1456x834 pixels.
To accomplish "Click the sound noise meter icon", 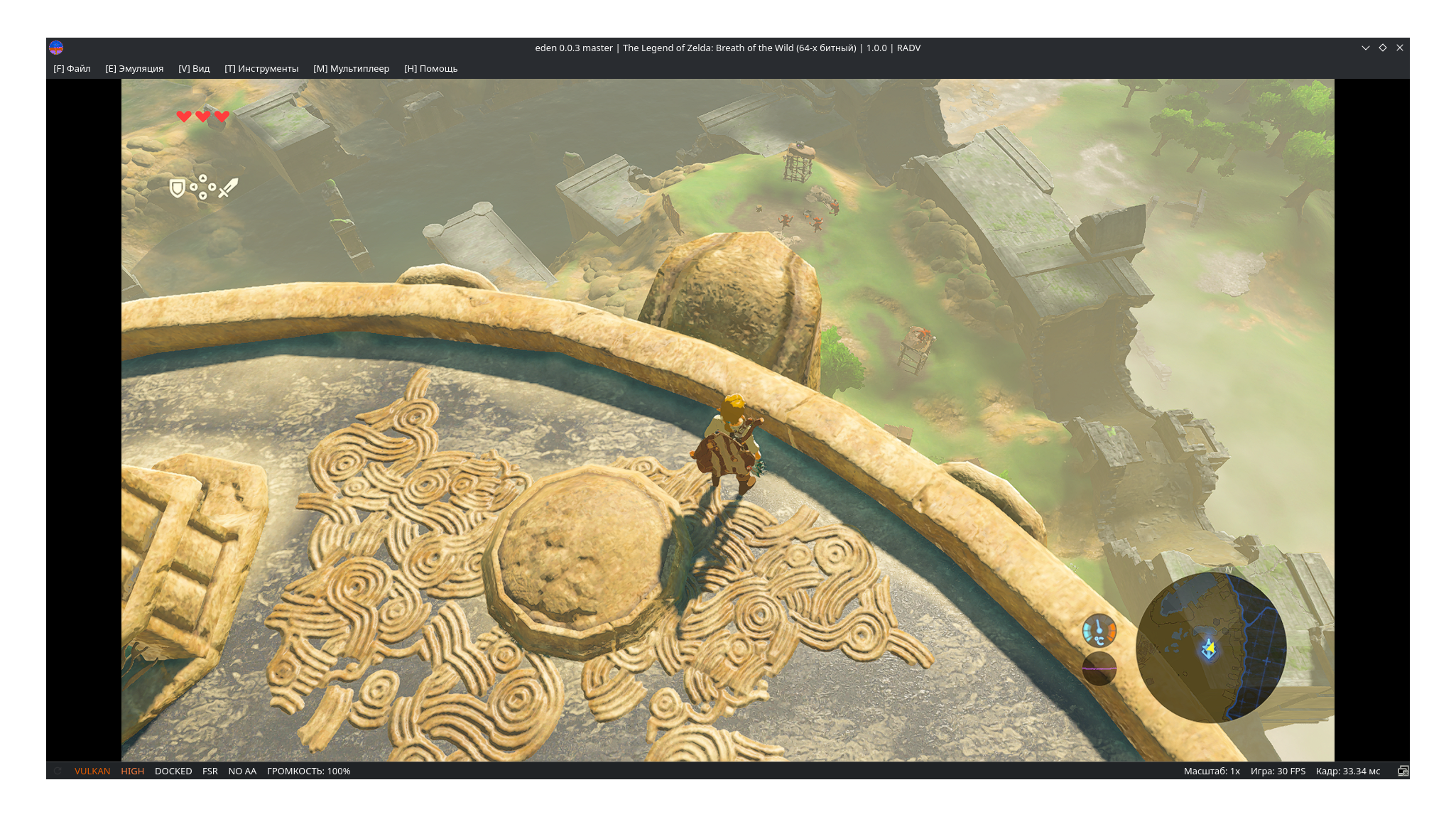I will [1099, 668].
